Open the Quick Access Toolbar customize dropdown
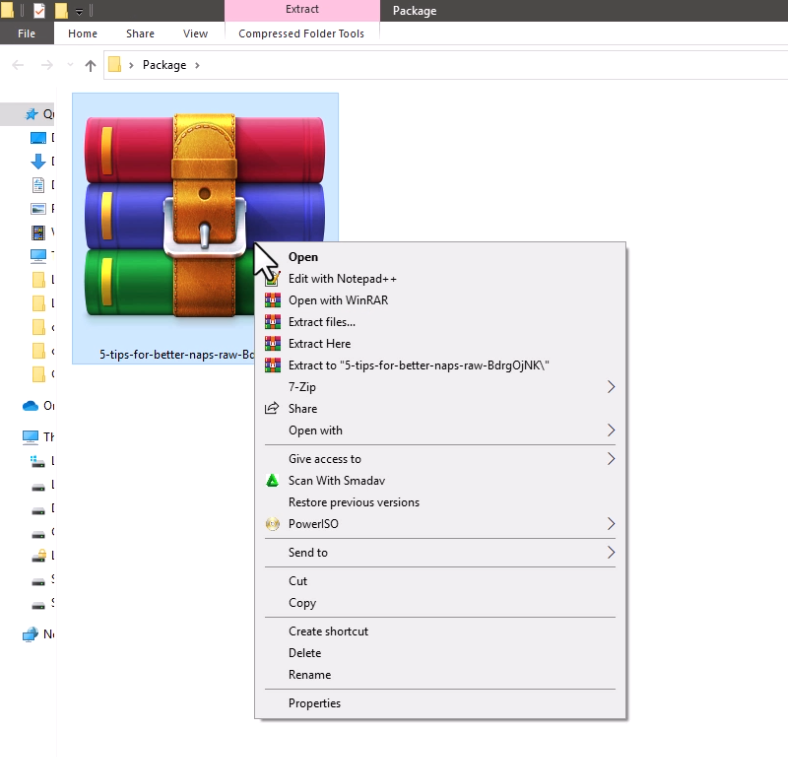Screen dimensions: 788x757 pyautogui.click(x=79, y=12)
